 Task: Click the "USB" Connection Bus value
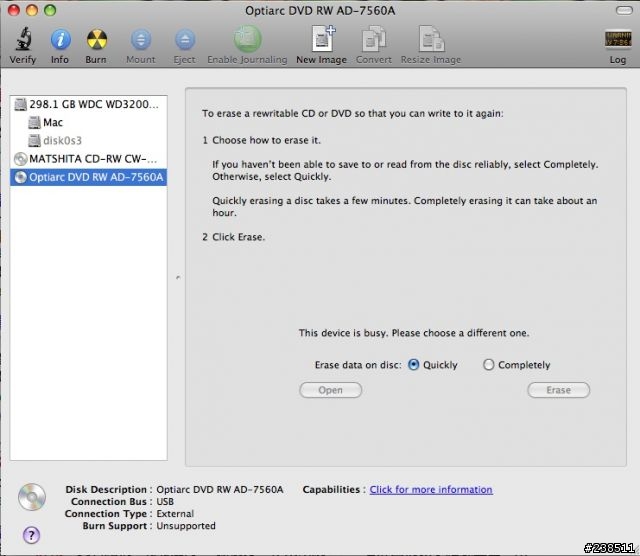coord(165,501)
